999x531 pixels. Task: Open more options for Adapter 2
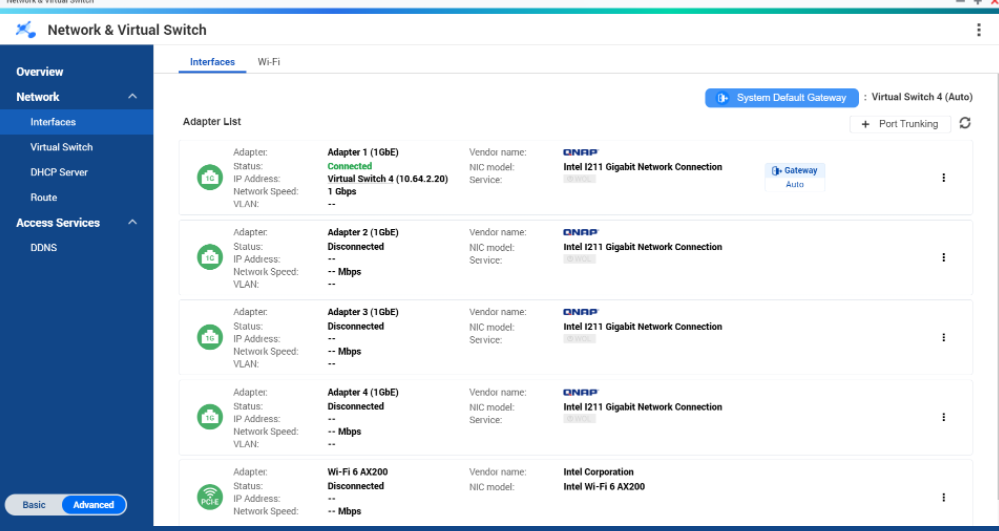coord(944,258)
